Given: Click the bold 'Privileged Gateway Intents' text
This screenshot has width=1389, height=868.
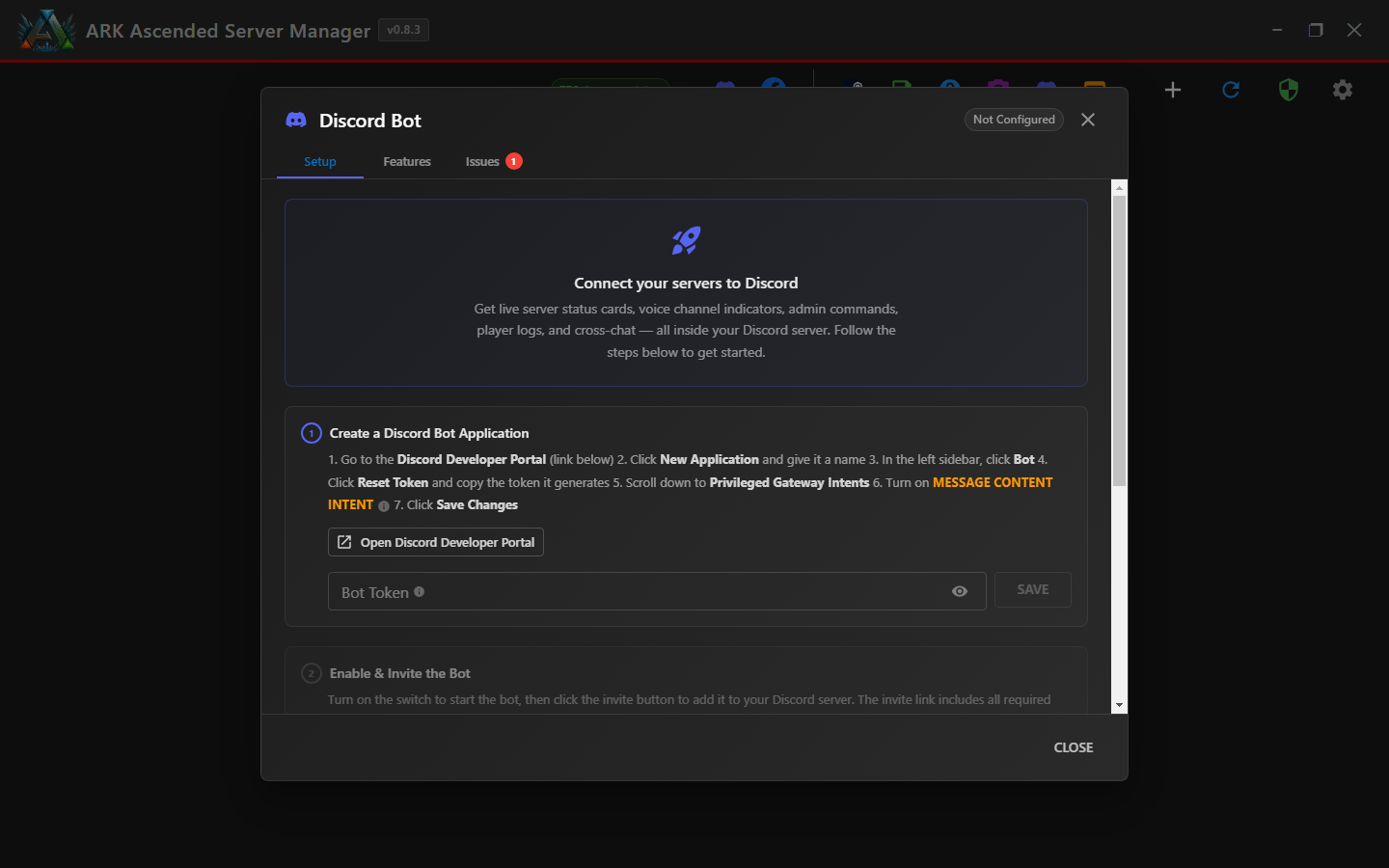Looking at the screenshot, I should click(789, 482).
